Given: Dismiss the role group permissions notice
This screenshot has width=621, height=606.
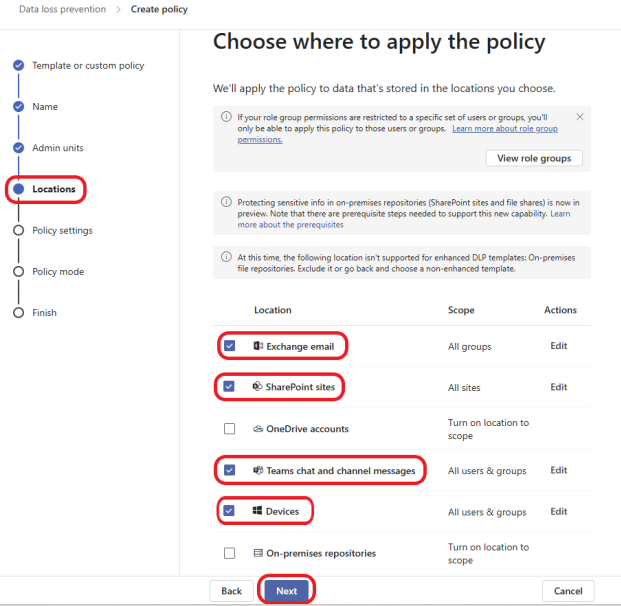Looking at the screenshot, I should 579,117.
